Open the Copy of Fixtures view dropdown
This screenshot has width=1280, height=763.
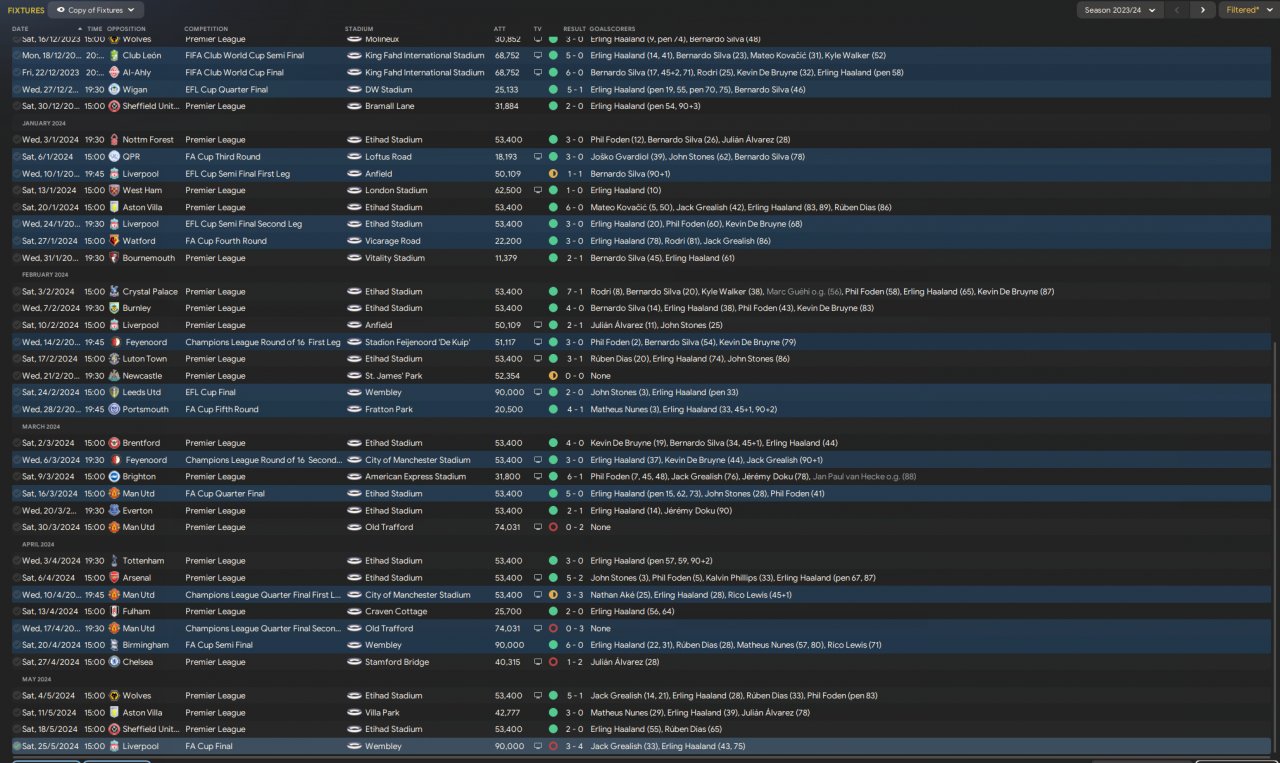point(95,10)
